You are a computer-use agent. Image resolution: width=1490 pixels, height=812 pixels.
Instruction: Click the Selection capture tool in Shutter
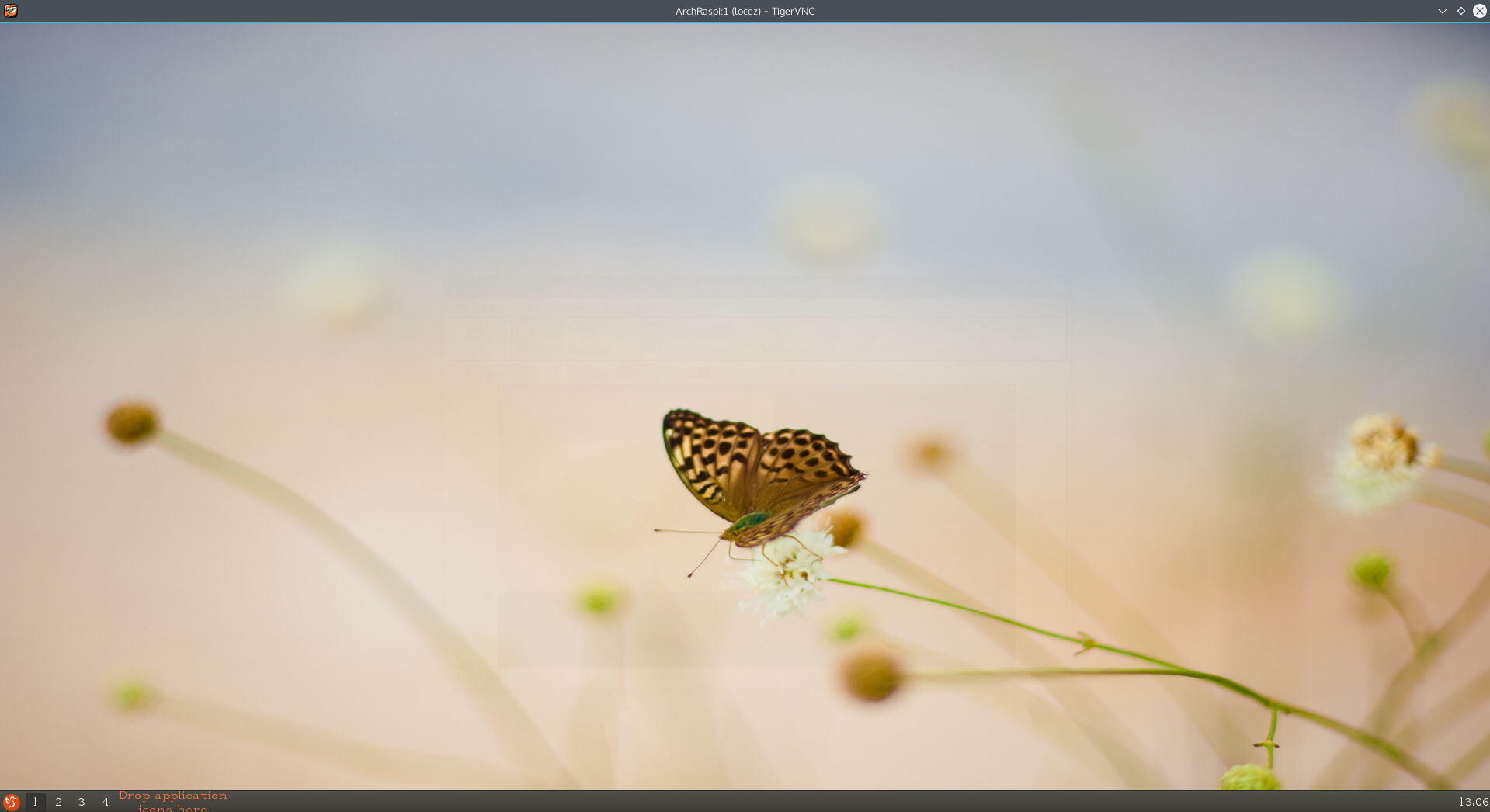click(x=536, y=340)
